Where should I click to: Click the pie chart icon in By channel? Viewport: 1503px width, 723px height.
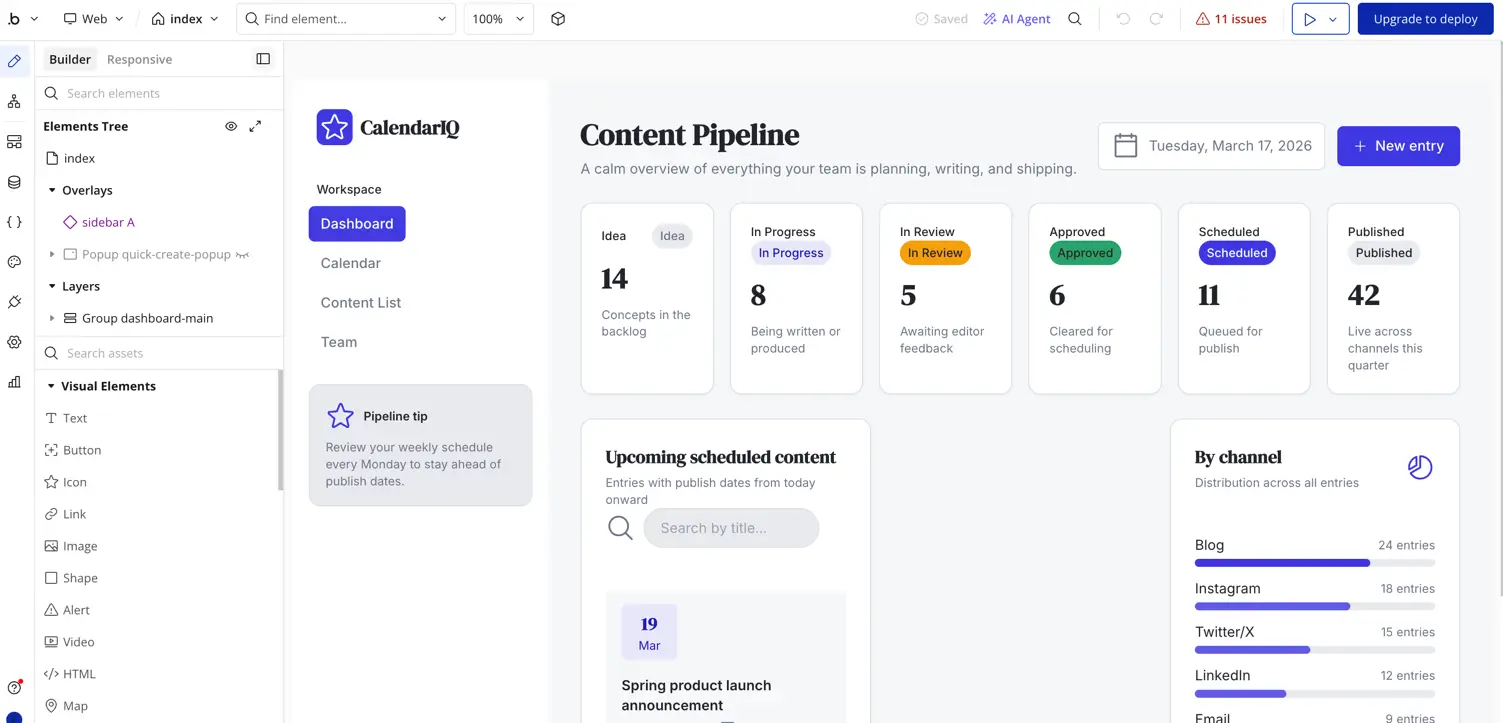[x=1420, y=467]
